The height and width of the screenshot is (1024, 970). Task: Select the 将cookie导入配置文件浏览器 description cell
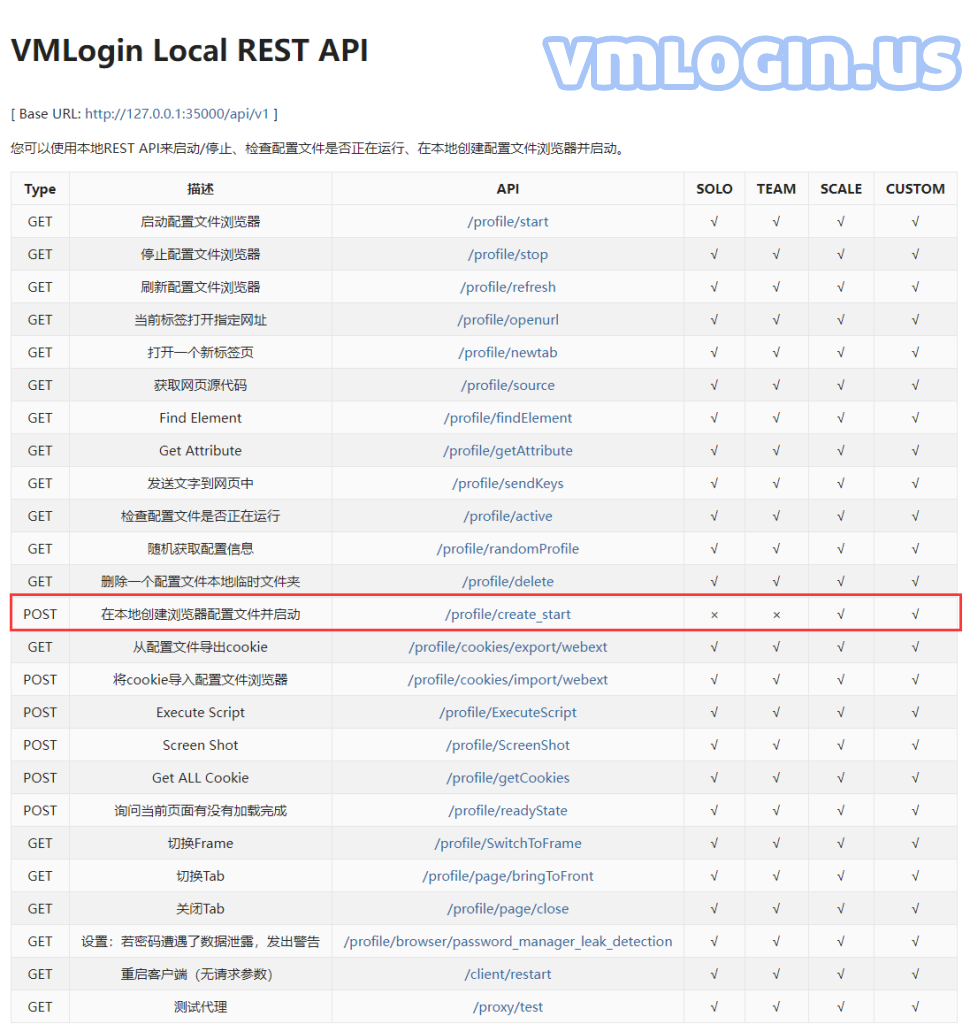click(201, 680)
